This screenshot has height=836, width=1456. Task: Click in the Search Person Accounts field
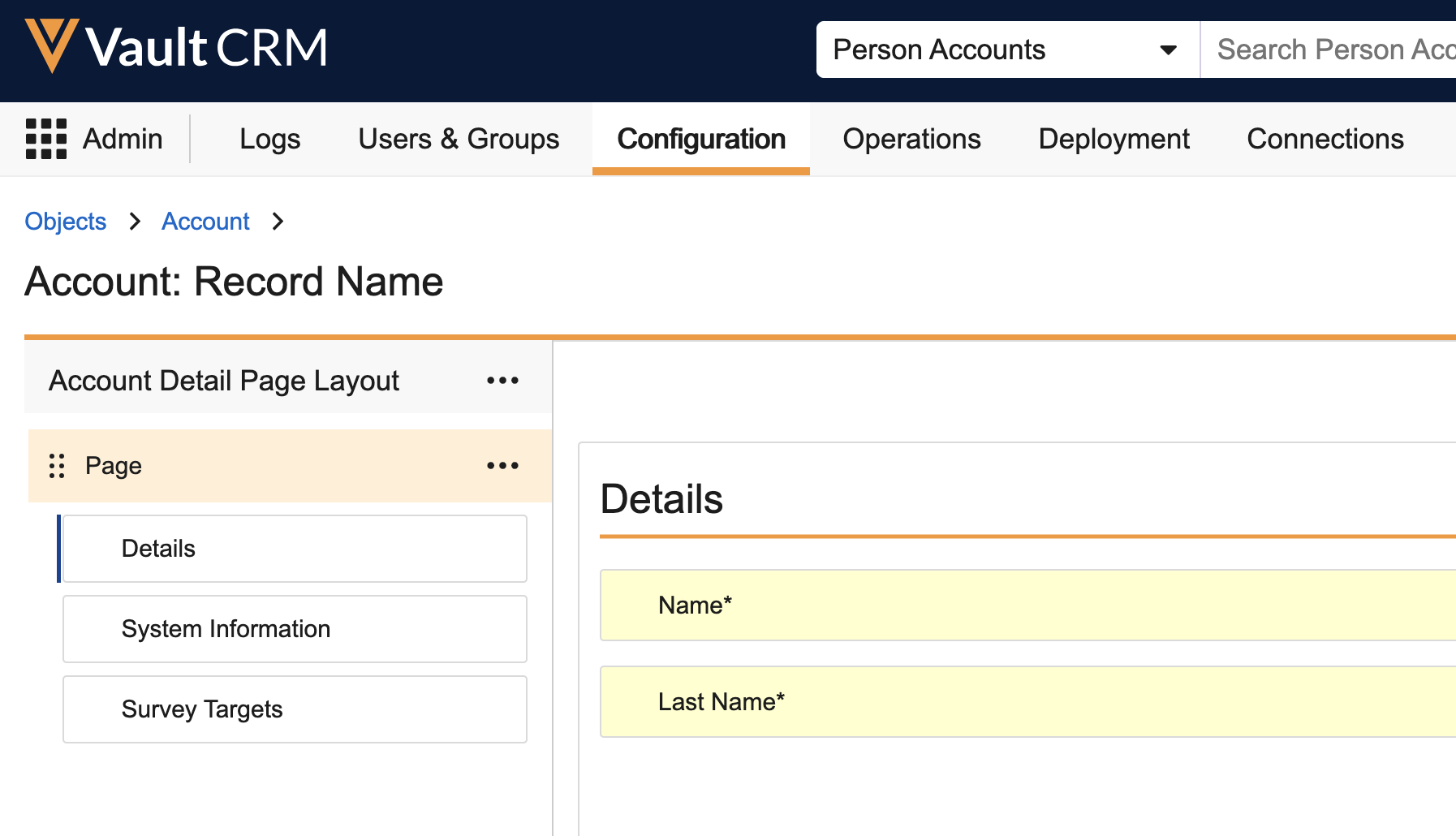pos(1331,50)
